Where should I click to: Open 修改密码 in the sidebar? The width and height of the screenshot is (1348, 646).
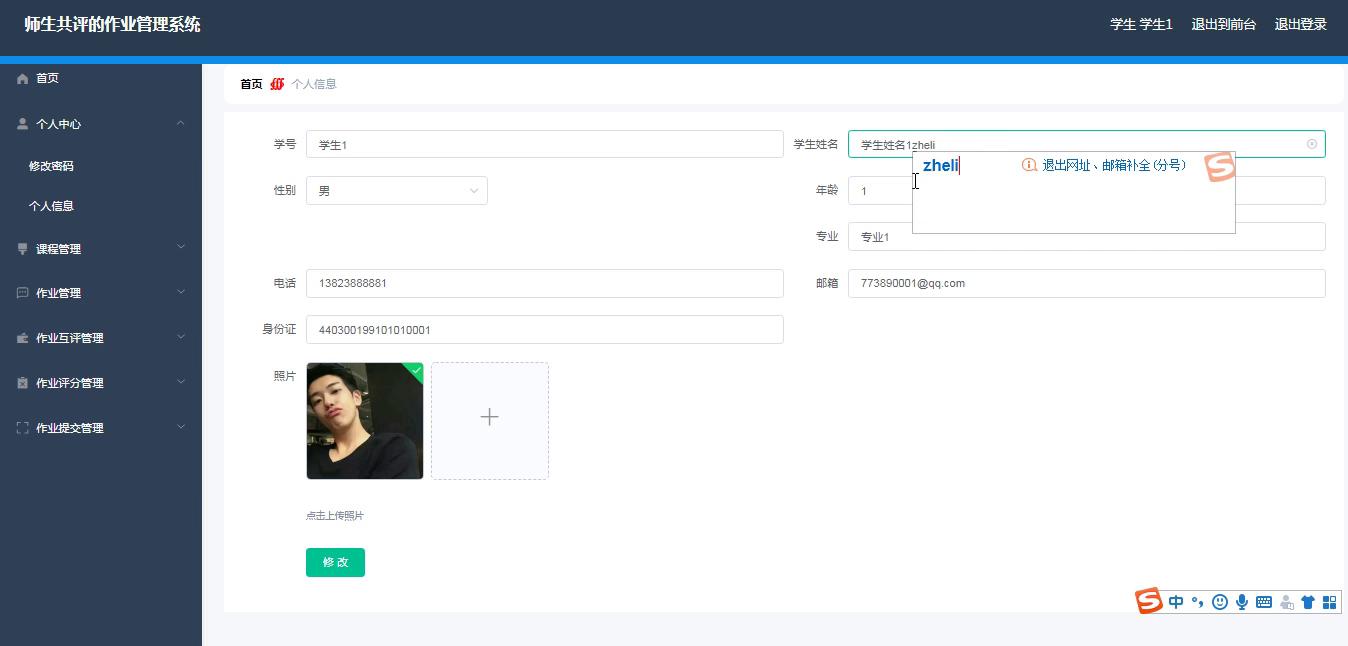tap(51, 166)
